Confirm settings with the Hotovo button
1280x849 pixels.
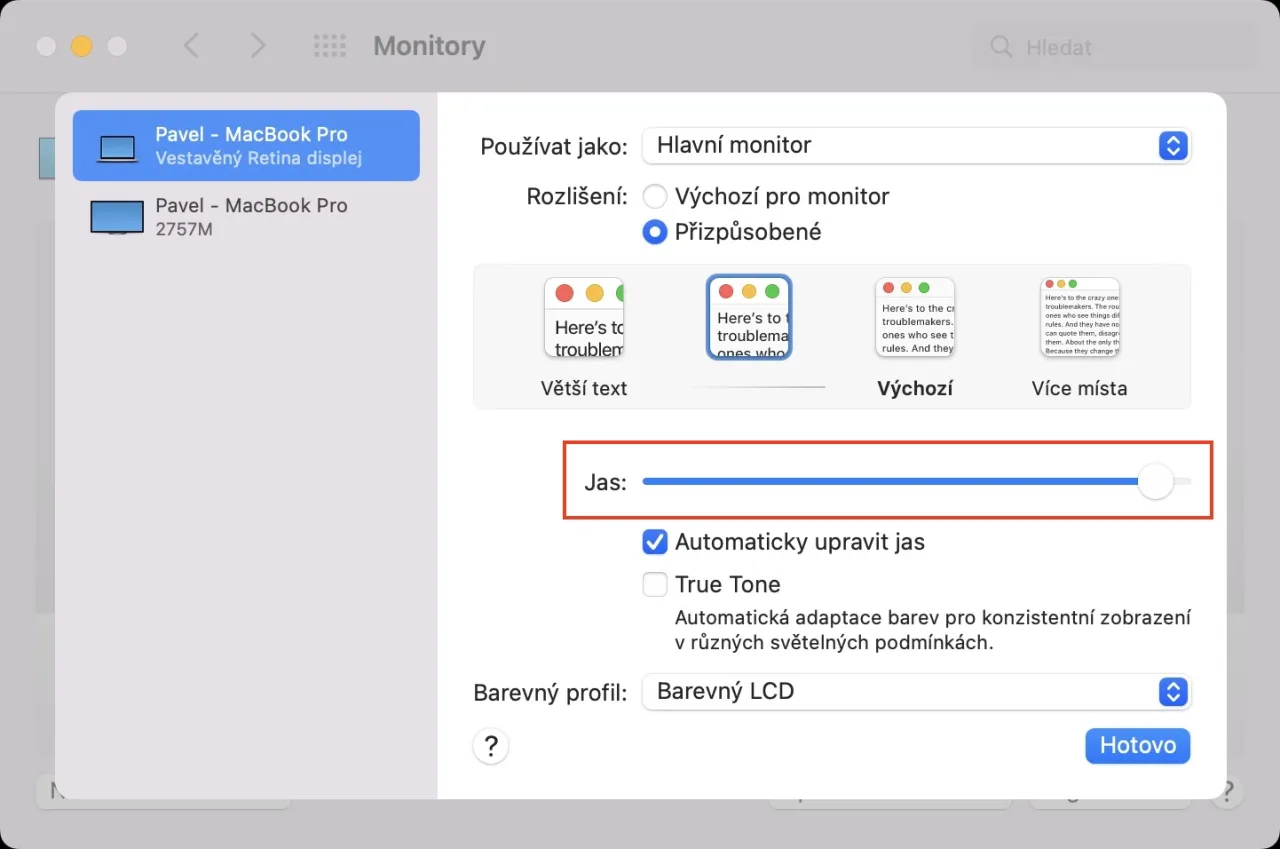coord(1137,745)
